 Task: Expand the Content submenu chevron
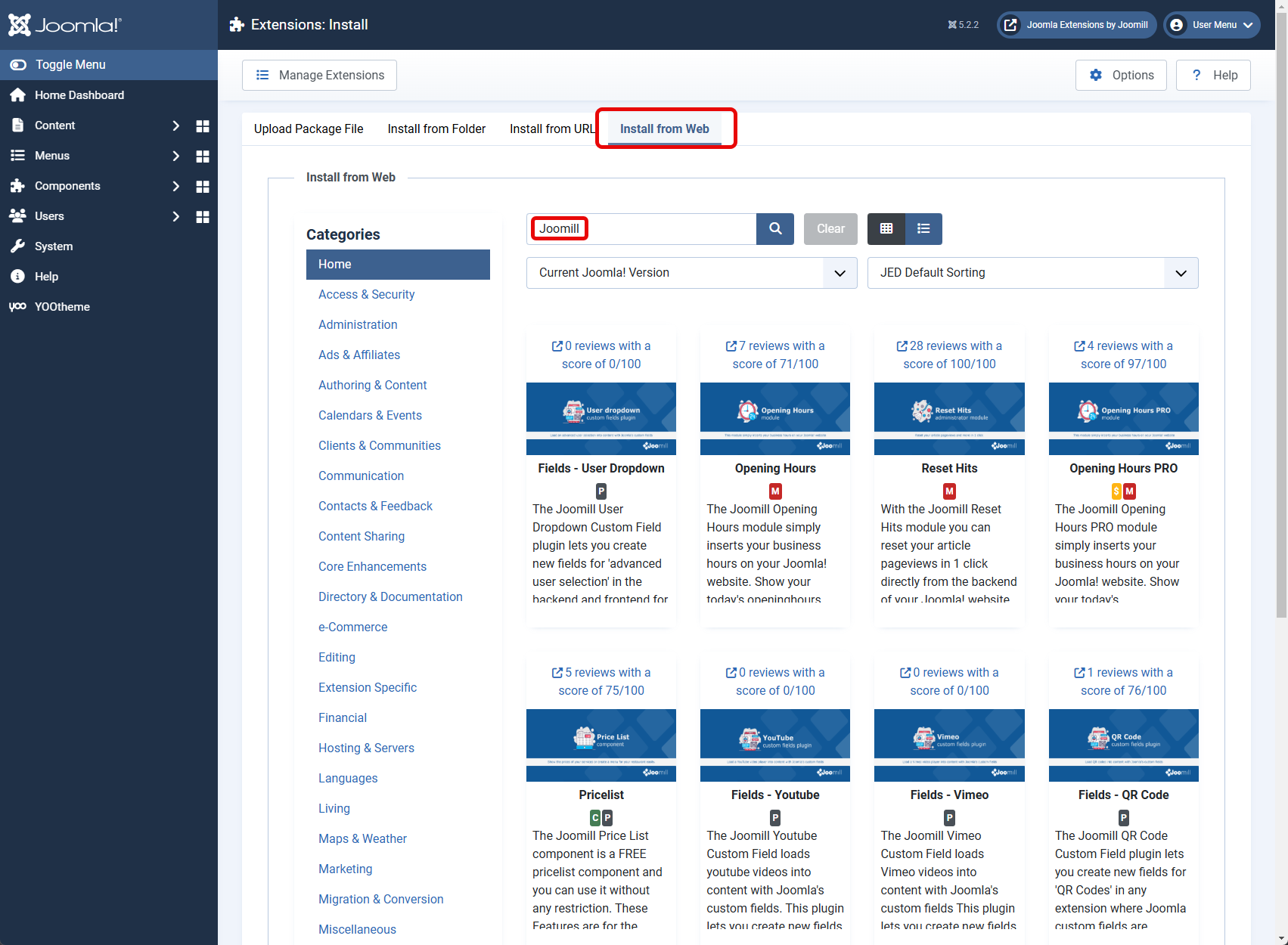tap(175, 126)
